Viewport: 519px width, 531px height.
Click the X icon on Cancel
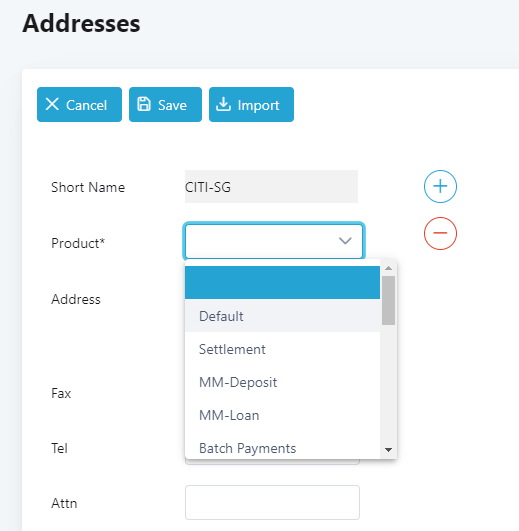pyautogui.click(x=52, y=104)
